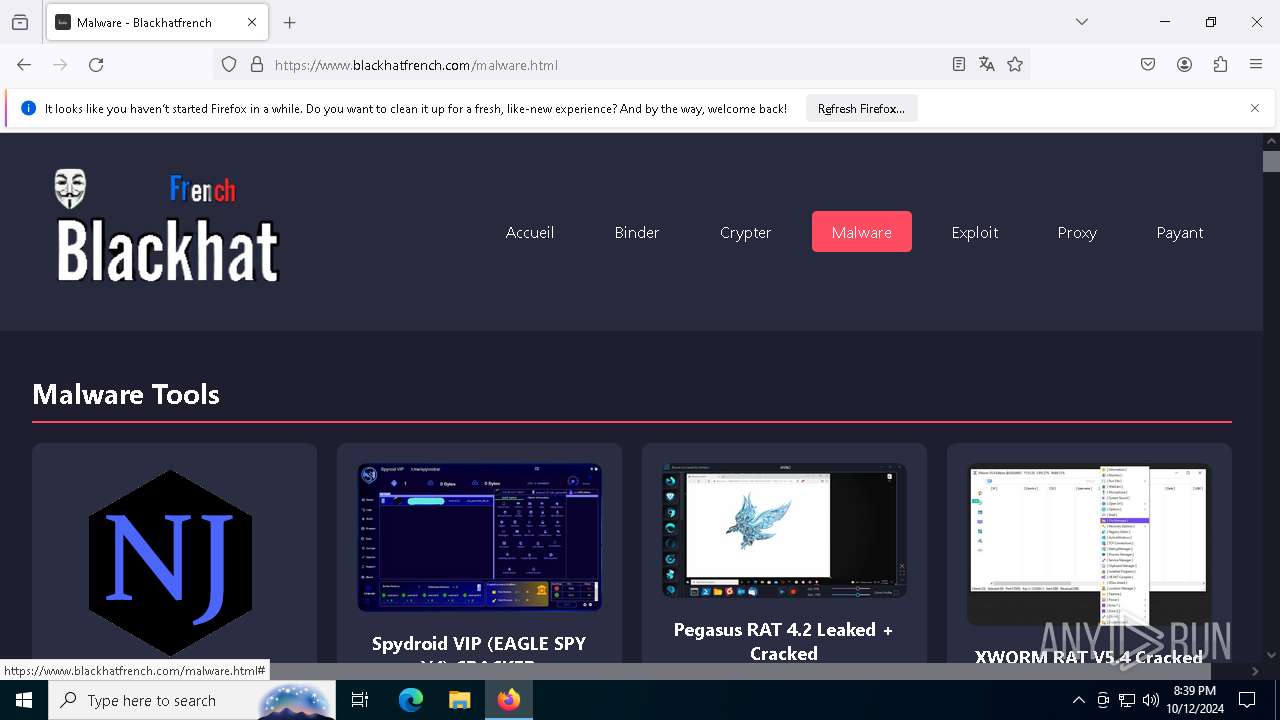Click the Malware Tools heading

pos(126,394)
